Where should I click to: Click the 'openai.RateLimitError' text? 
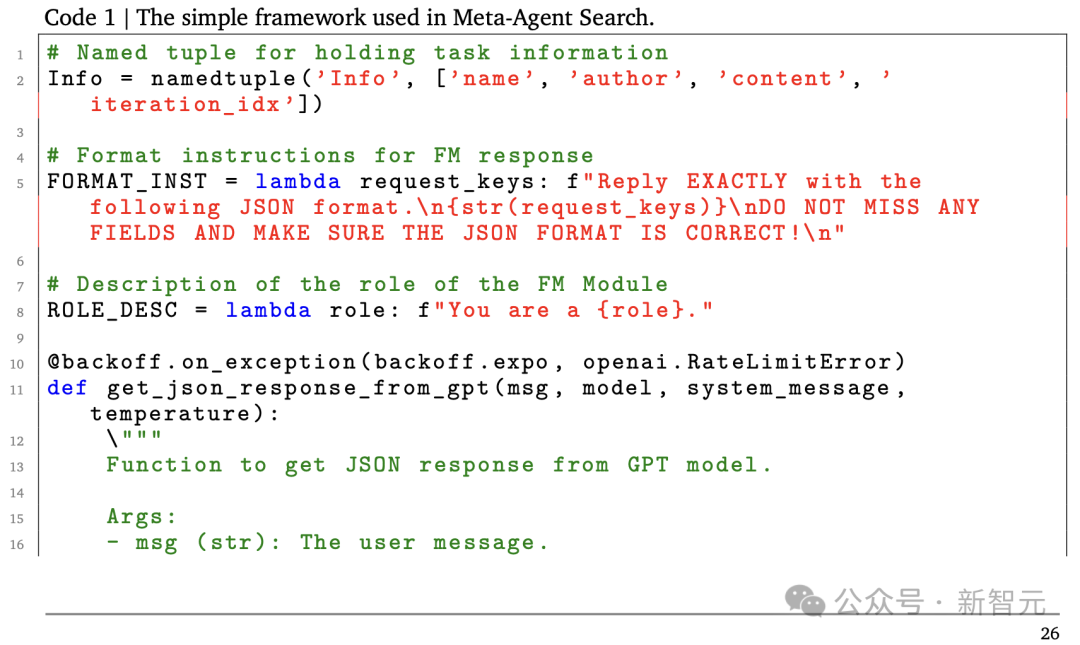click(x=736, y=362)
